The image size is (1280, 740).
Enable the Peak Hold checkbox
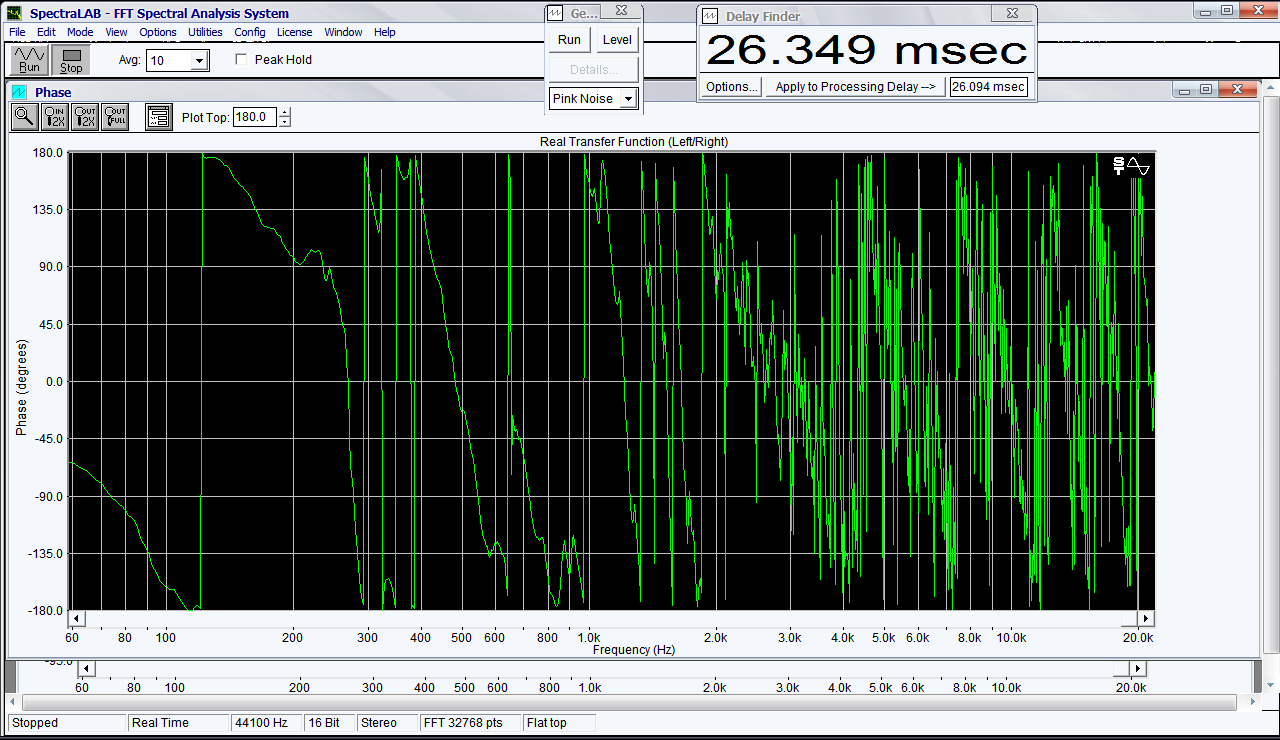[x=241, y=60]
